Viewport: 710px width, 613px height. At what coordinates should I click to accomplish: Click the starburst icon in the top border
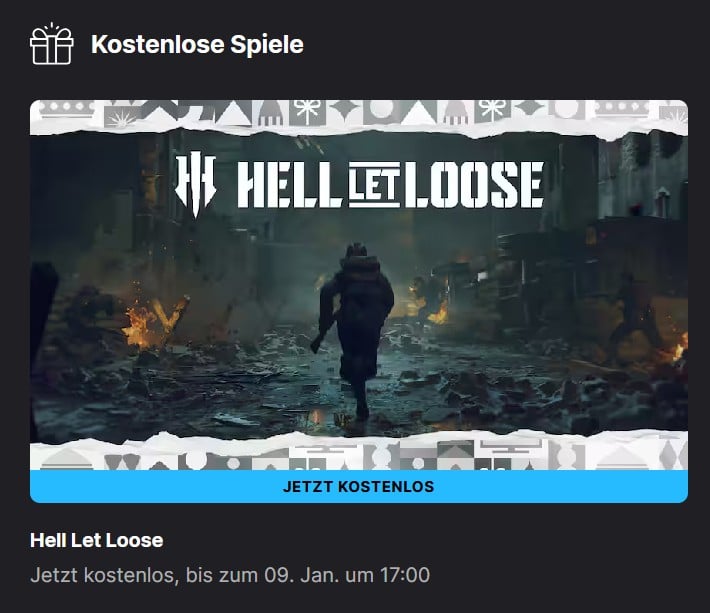122,116
